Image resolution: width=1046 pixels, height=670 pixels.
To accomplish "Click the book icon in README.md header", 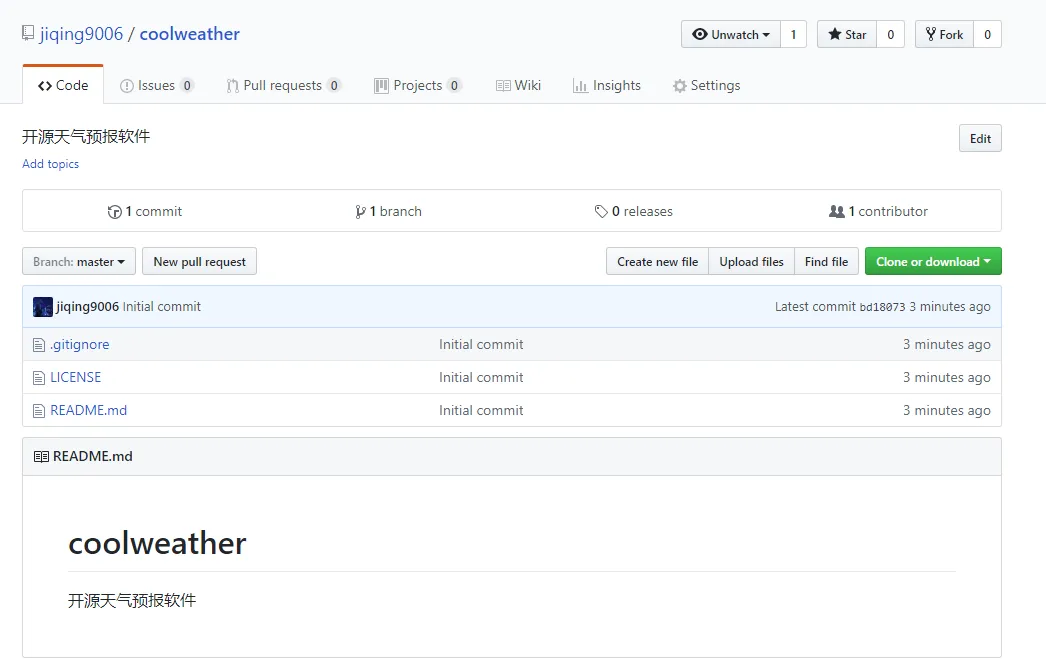I will (41, 456).
